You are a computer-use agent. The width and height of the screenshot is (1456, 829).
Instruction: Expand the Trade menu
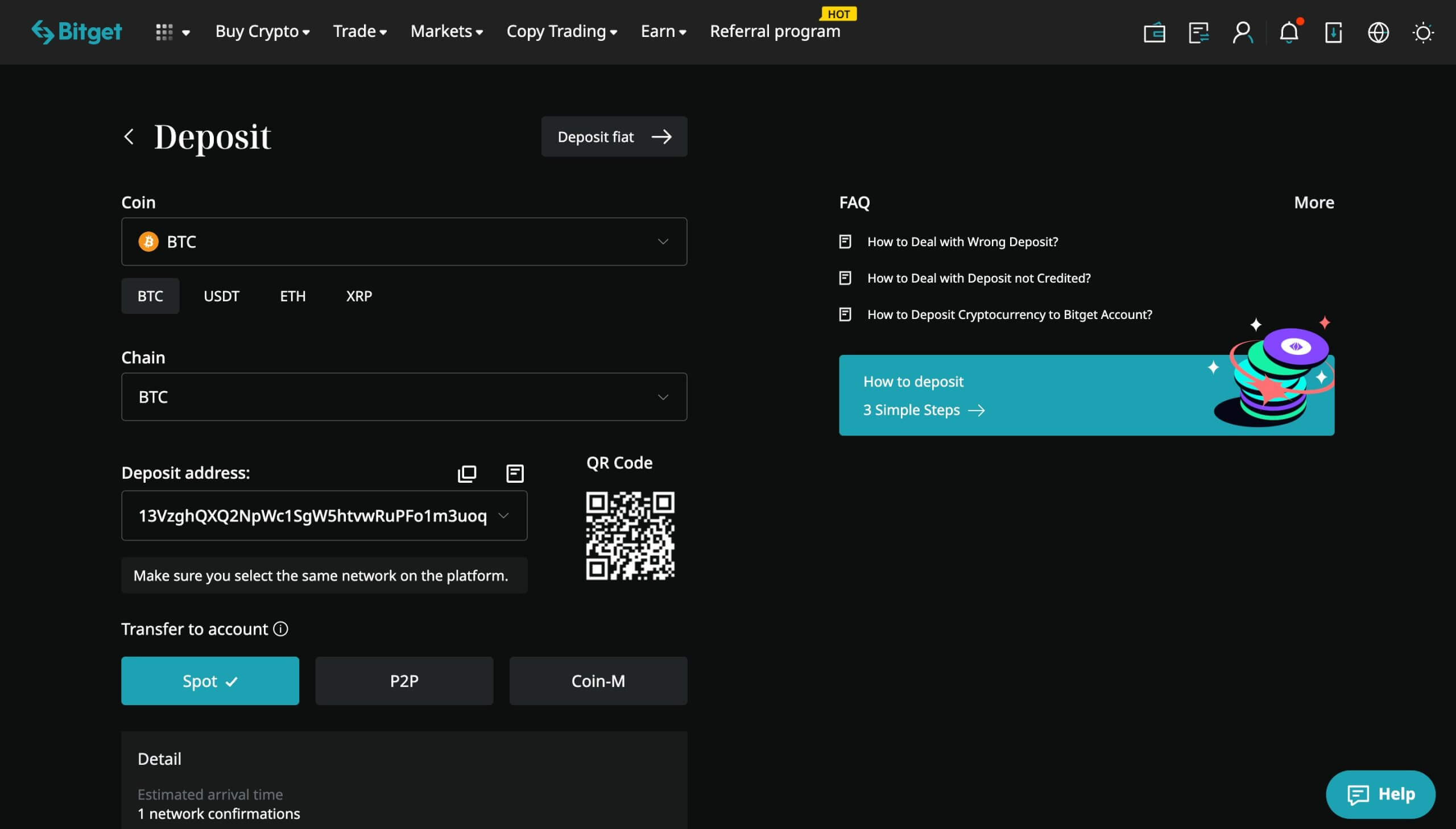[x=360, y=31]
